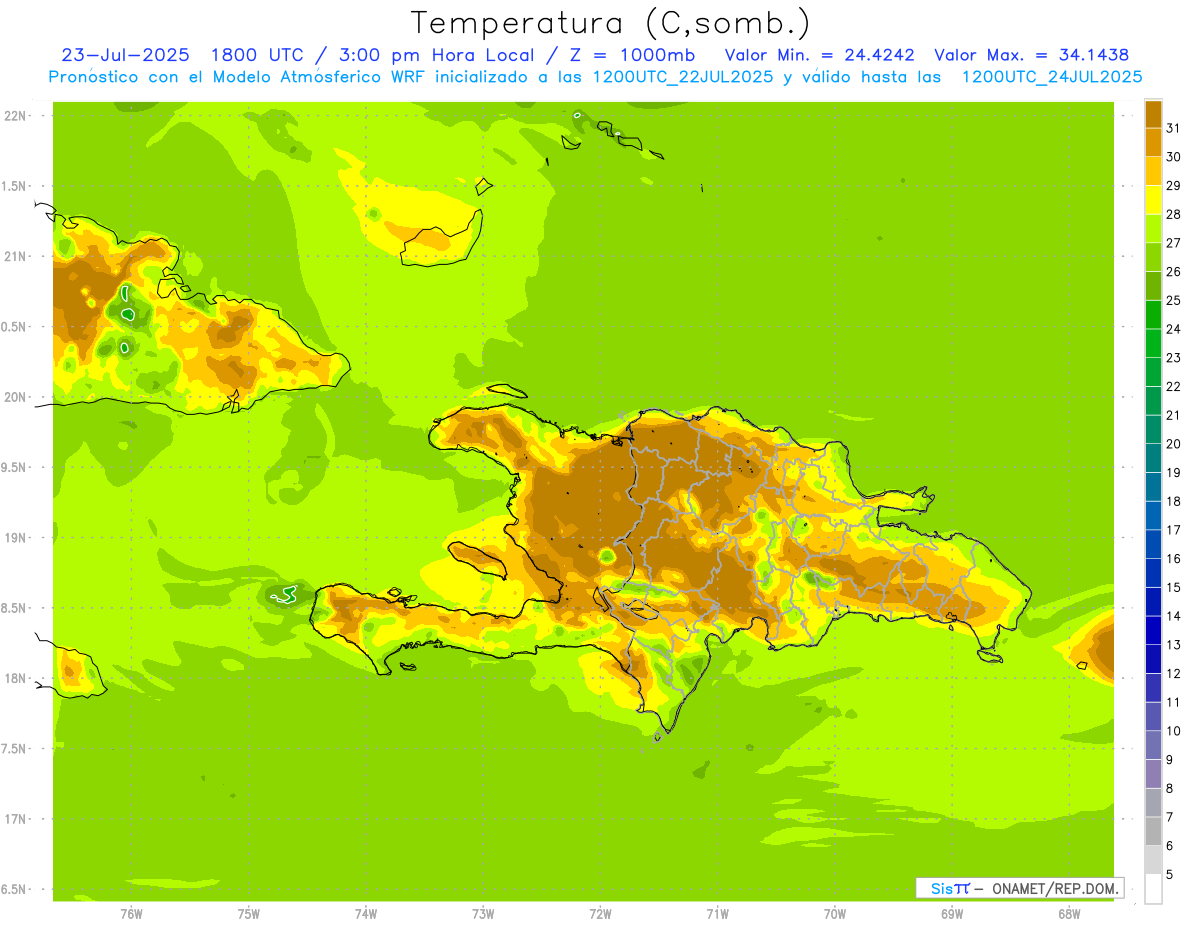Image resolution: width=1200 pixels, height=927 pixels.
Task: Click the colorbar label '24'
Action: tap(1173, 329)
